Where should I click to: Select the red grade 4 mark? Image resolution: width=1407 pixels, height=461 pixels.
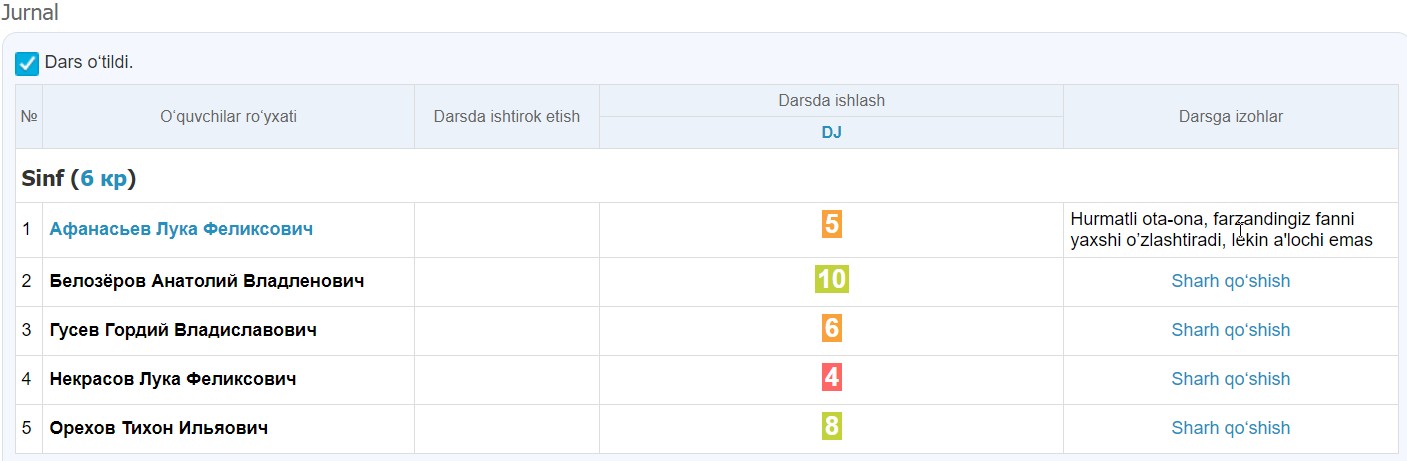pyautogui.click(x=831, y=378)
